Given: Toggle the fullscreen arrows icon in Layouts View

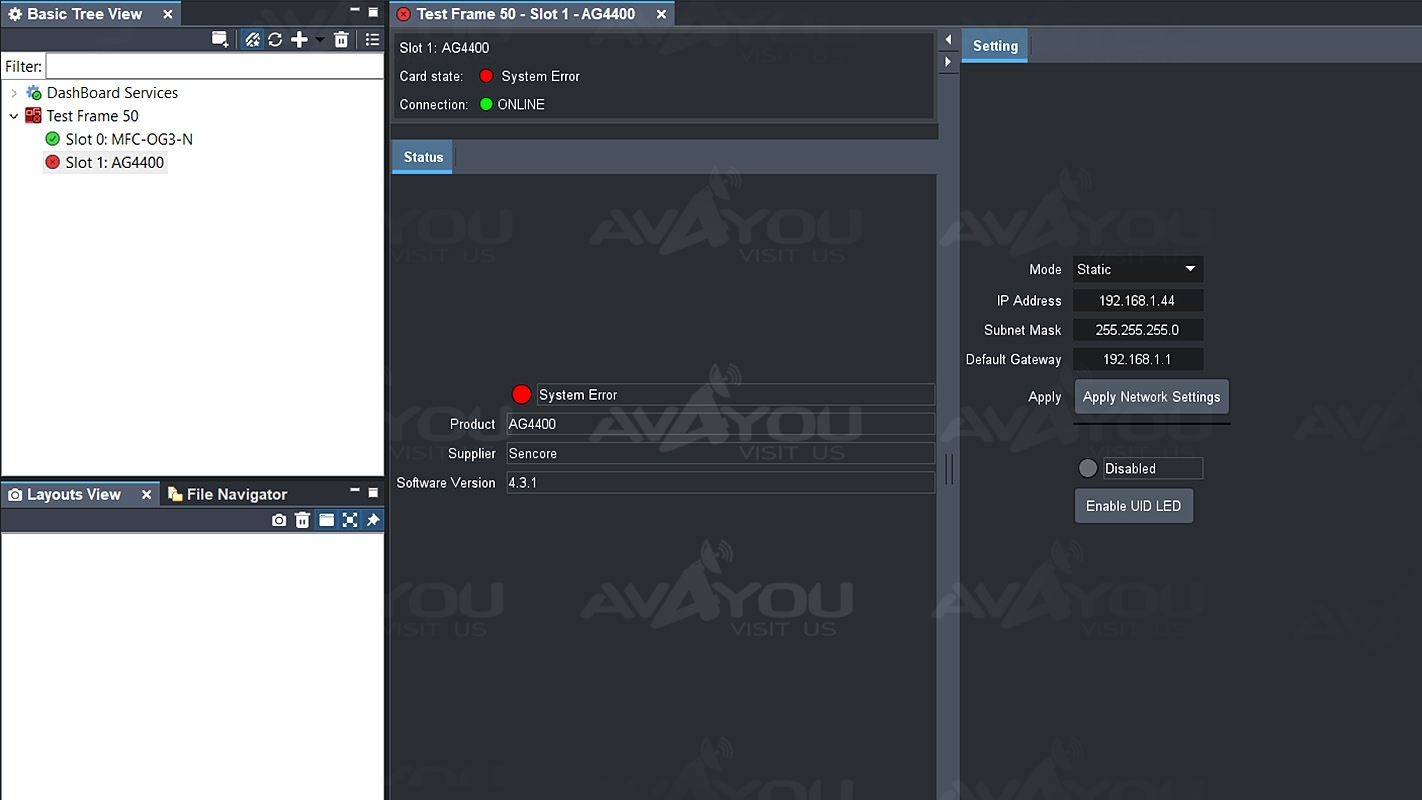Looking at the screenshot, I should click(x=350, y=520).
